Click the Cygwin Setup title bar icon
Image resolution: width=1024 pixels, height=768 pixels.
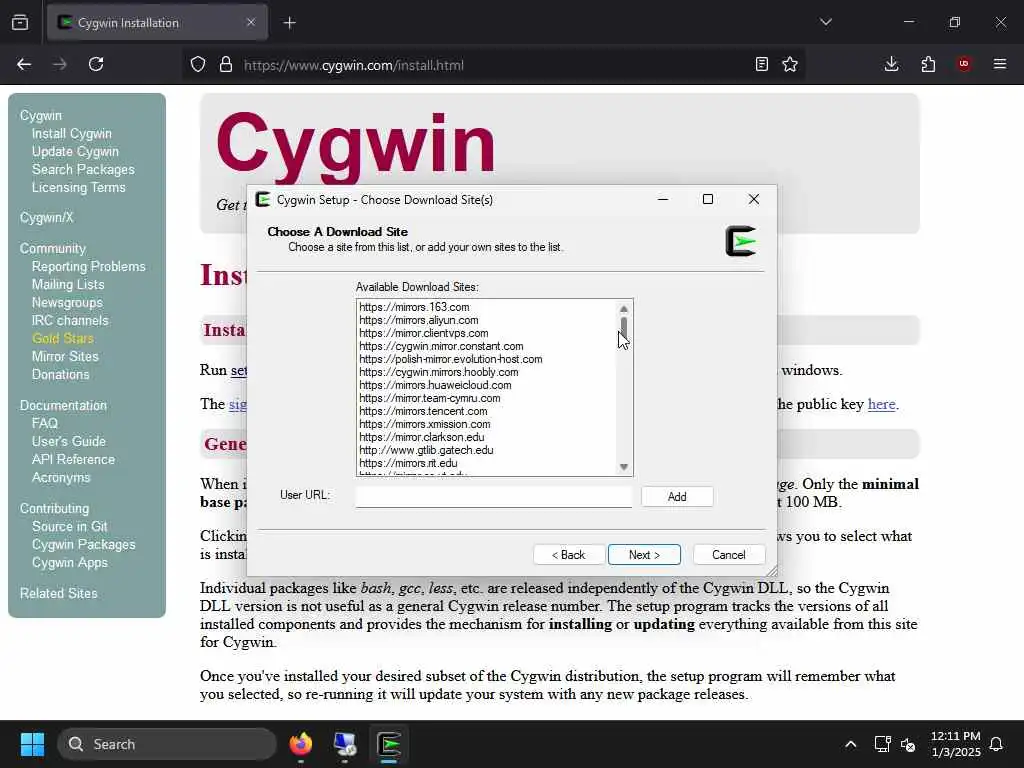pyautogui.click(x=263, y=199)
